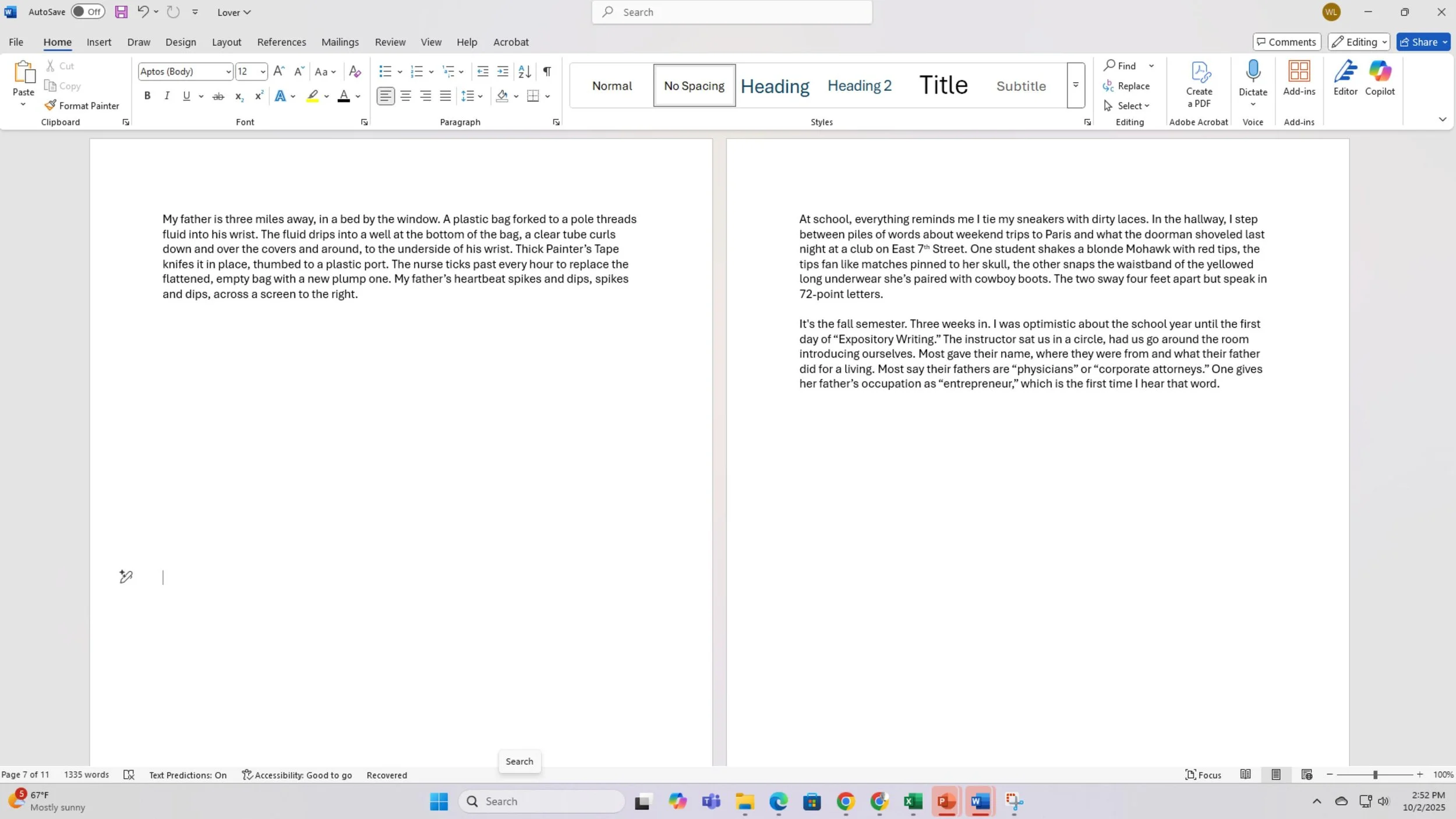1456x819 pixels.
Task: Toggle underline formatting
Action: 186,96
